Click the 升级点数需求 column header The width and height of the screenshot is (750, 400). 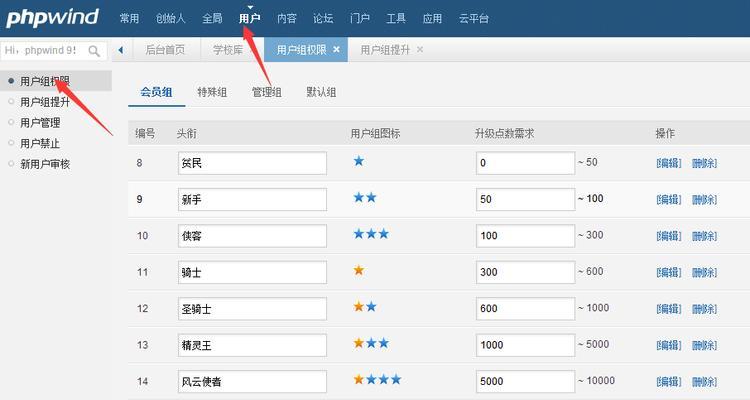pos(504,133)
